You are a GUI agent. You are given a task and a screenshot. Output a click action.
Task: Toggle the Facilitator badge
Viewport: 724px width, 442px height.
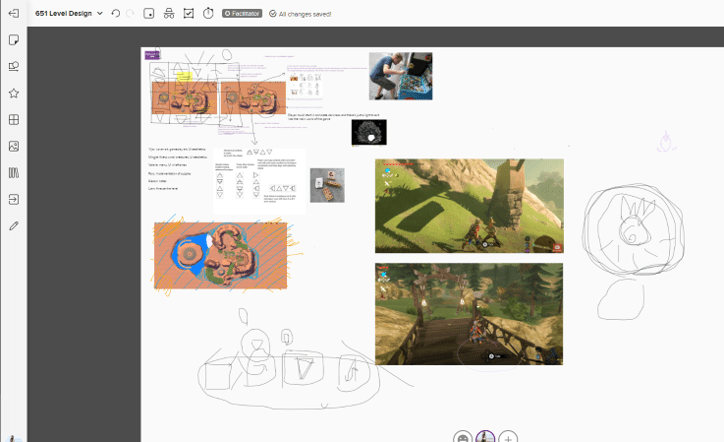(x=241, y=14)
